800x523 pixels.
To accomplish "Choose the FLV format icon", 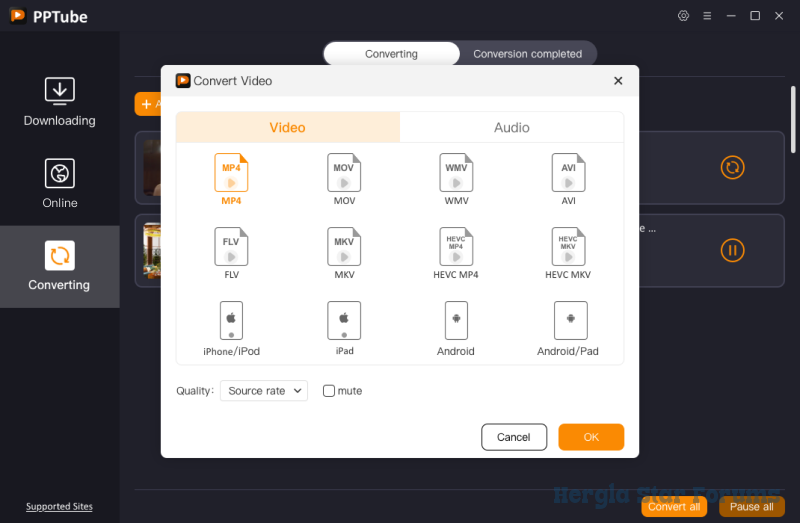I will coord(231,247).
